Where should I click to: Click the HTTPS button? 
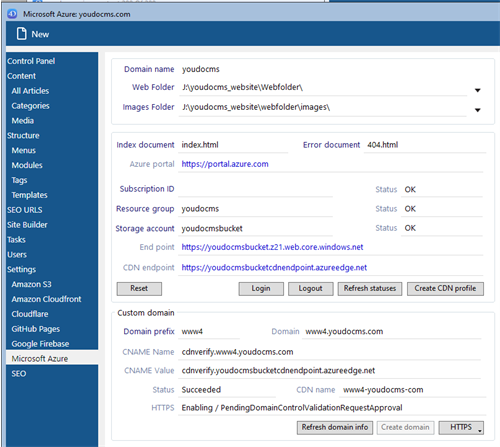(x=461, y=428)
